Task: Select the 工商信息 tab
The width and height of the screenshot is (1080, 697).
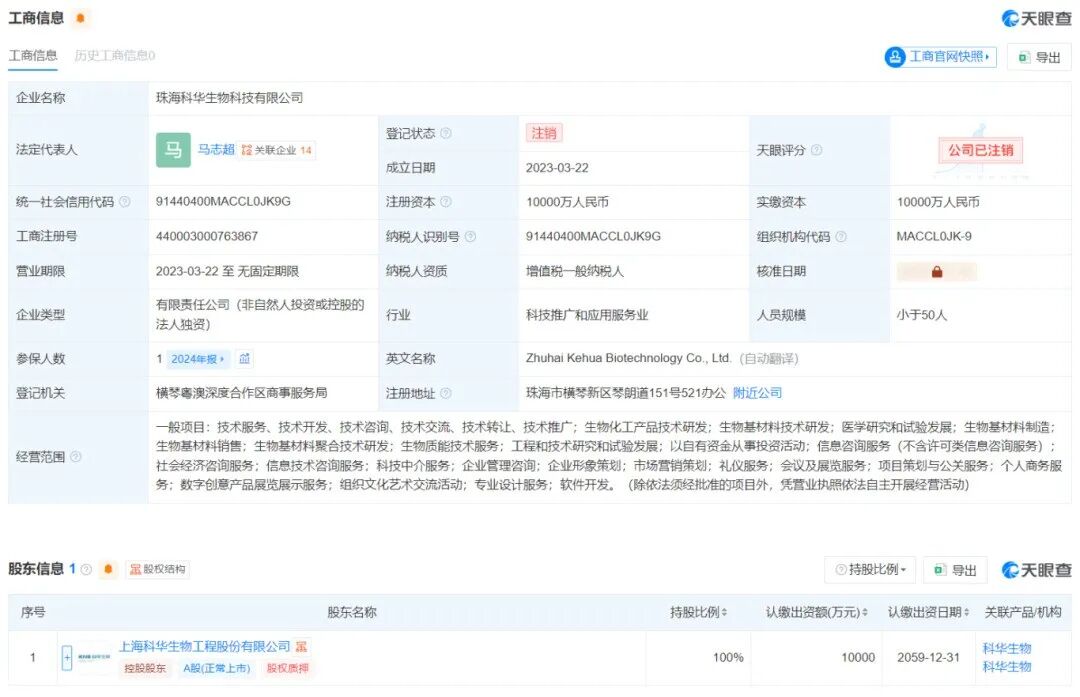Action: (33, 56)
